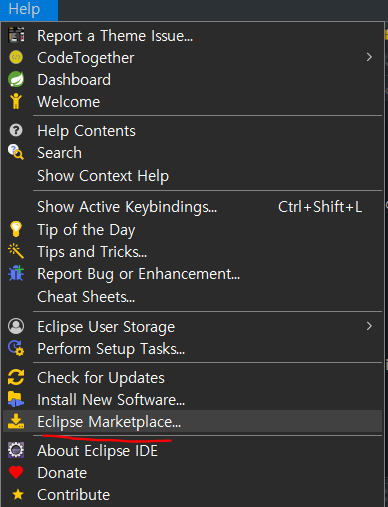
Task: Click the About Eclipse IDE logo icon
Action: (x=16, y=450)
